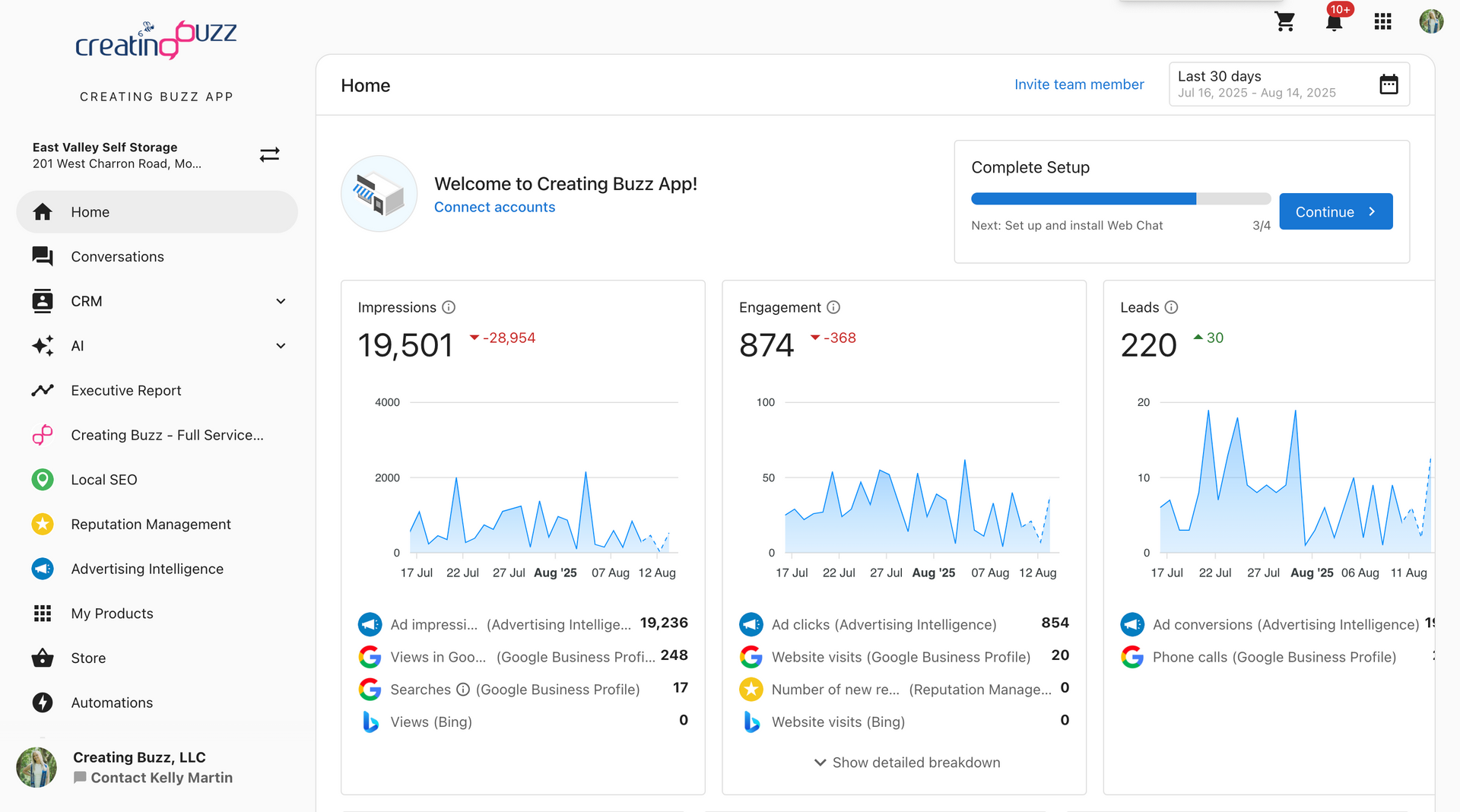The width and height of the screenshot is (1460, 812).
Task: Expand the AI menu chevron
Action: tap(281, 346)
